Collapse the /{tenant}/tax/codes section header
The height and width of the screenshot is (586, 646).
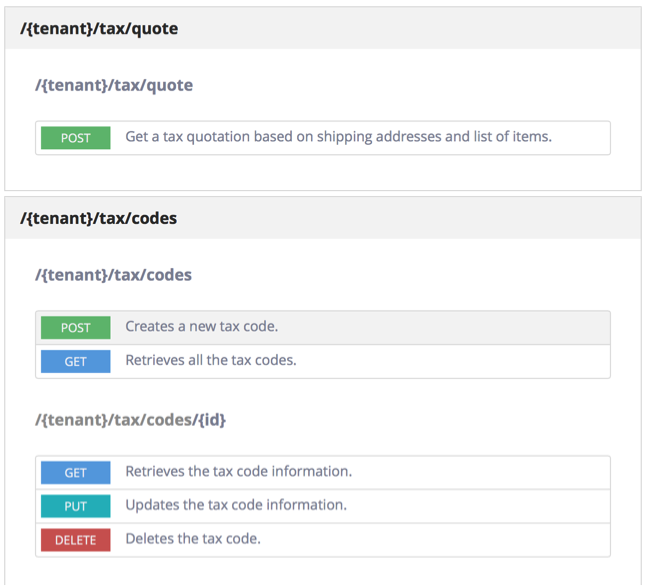pos(323,218)
